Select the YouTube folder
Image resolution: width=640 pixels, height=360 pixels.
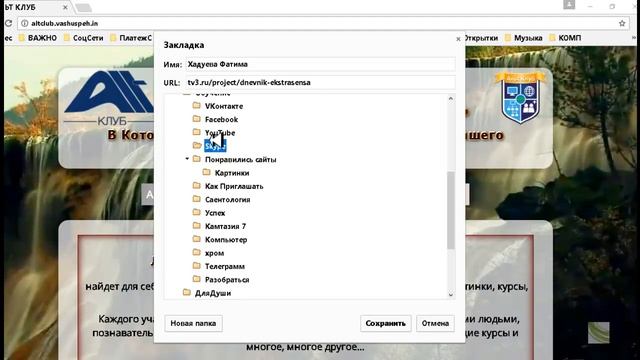click(220, 133)
